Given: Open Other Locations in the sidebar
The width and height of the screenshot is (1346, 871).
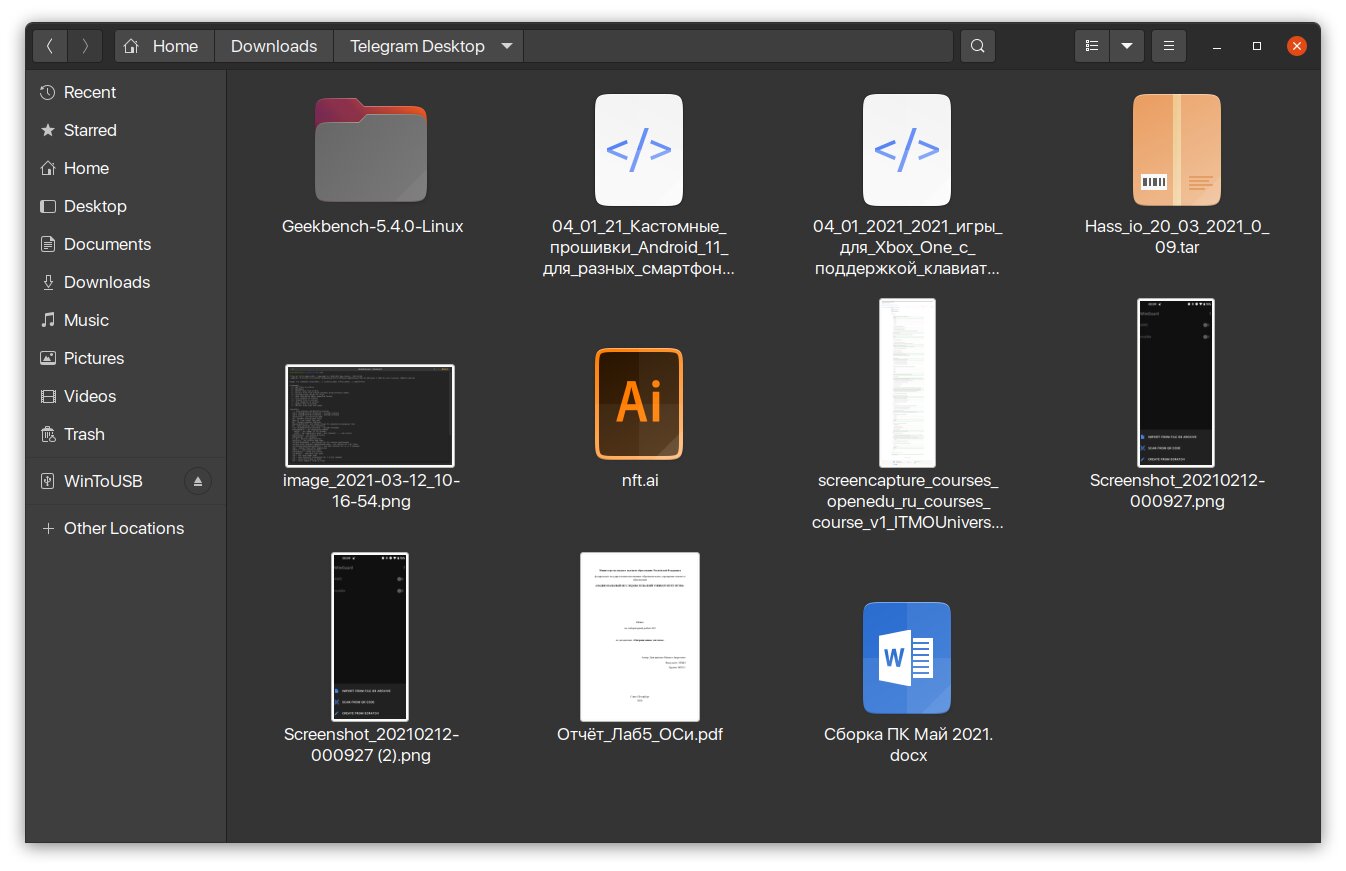Looking at the screenshot, I should tap(126, 528).
